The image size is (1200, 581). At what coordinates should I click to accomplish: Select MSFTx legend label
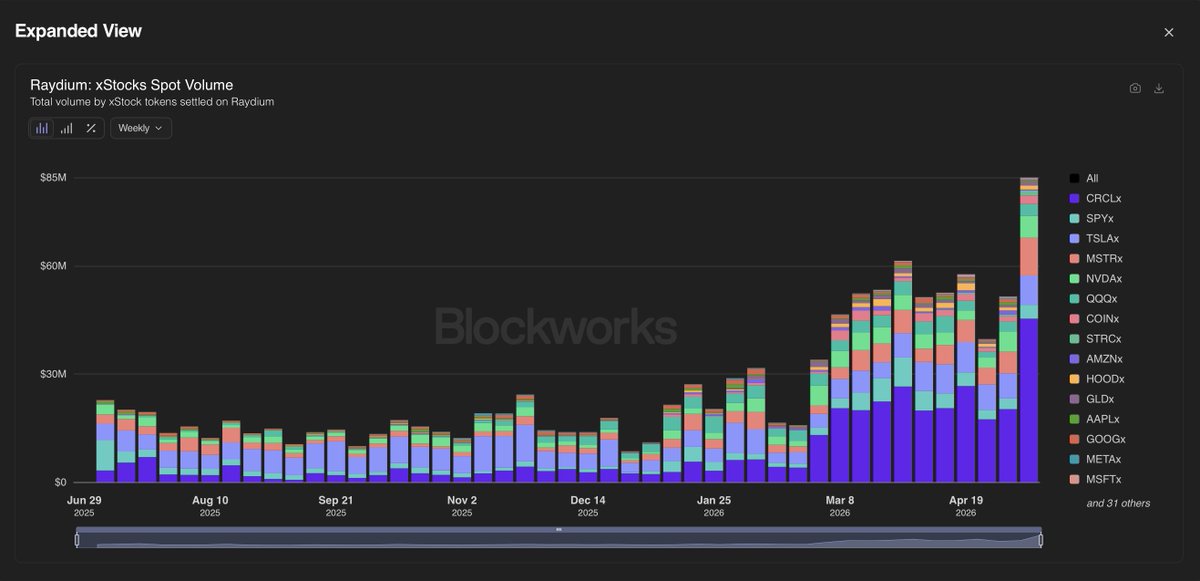pos(1104,479)
